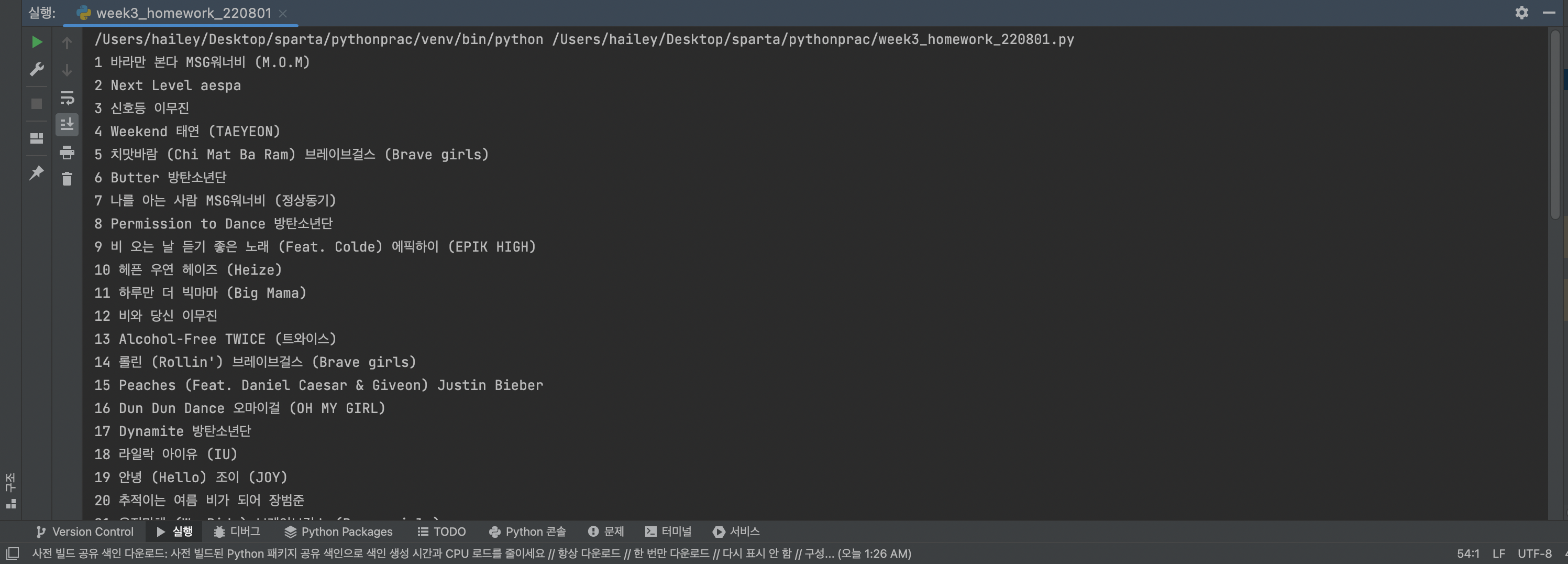
Task: Click line '14 롤린 (Rollin') 브레이브걸스 (Brave girls)'
Action: 255,362
